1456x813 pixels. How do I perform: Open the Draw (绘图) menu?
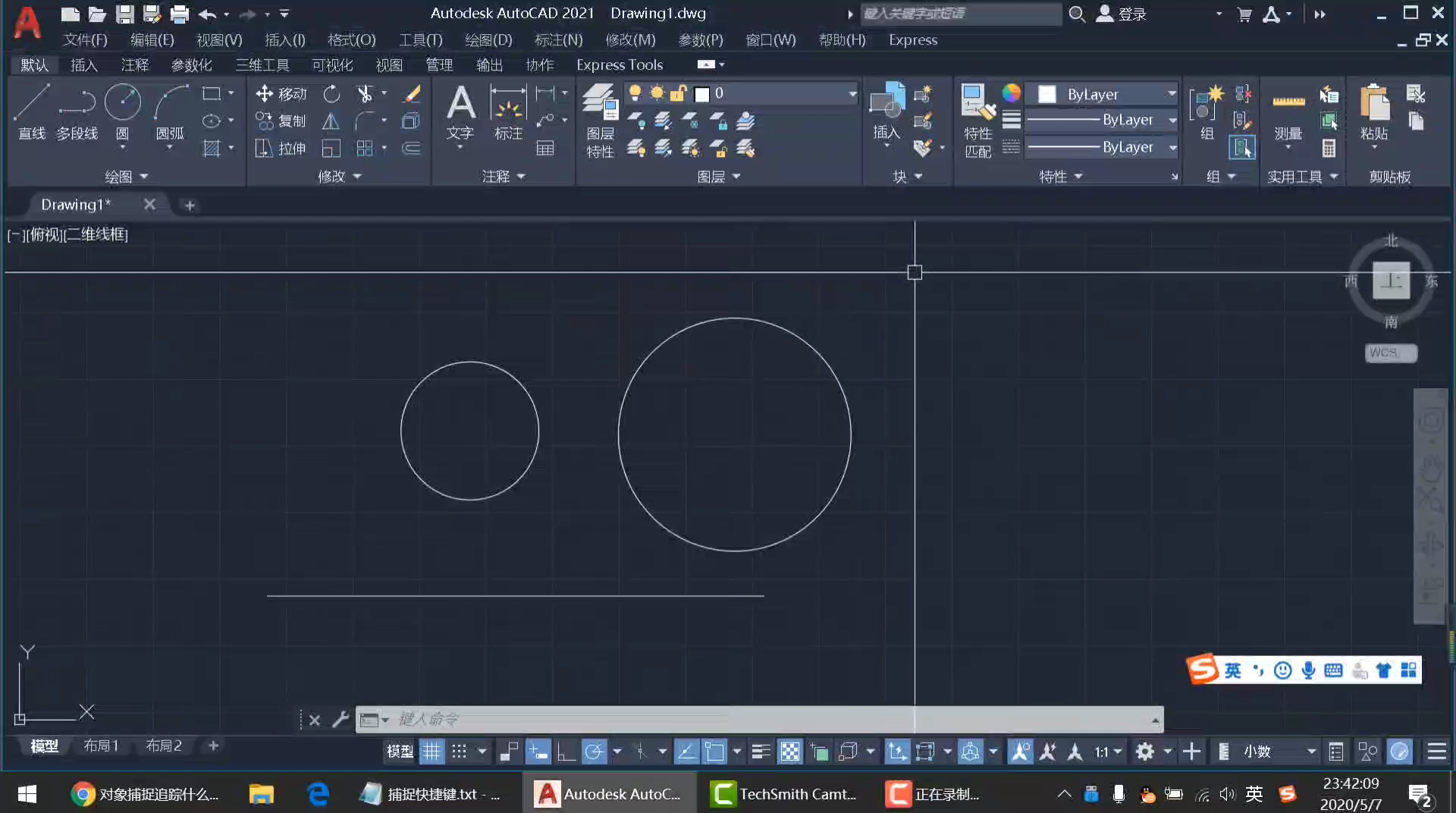pyautogui.click(x=488, y=39)
